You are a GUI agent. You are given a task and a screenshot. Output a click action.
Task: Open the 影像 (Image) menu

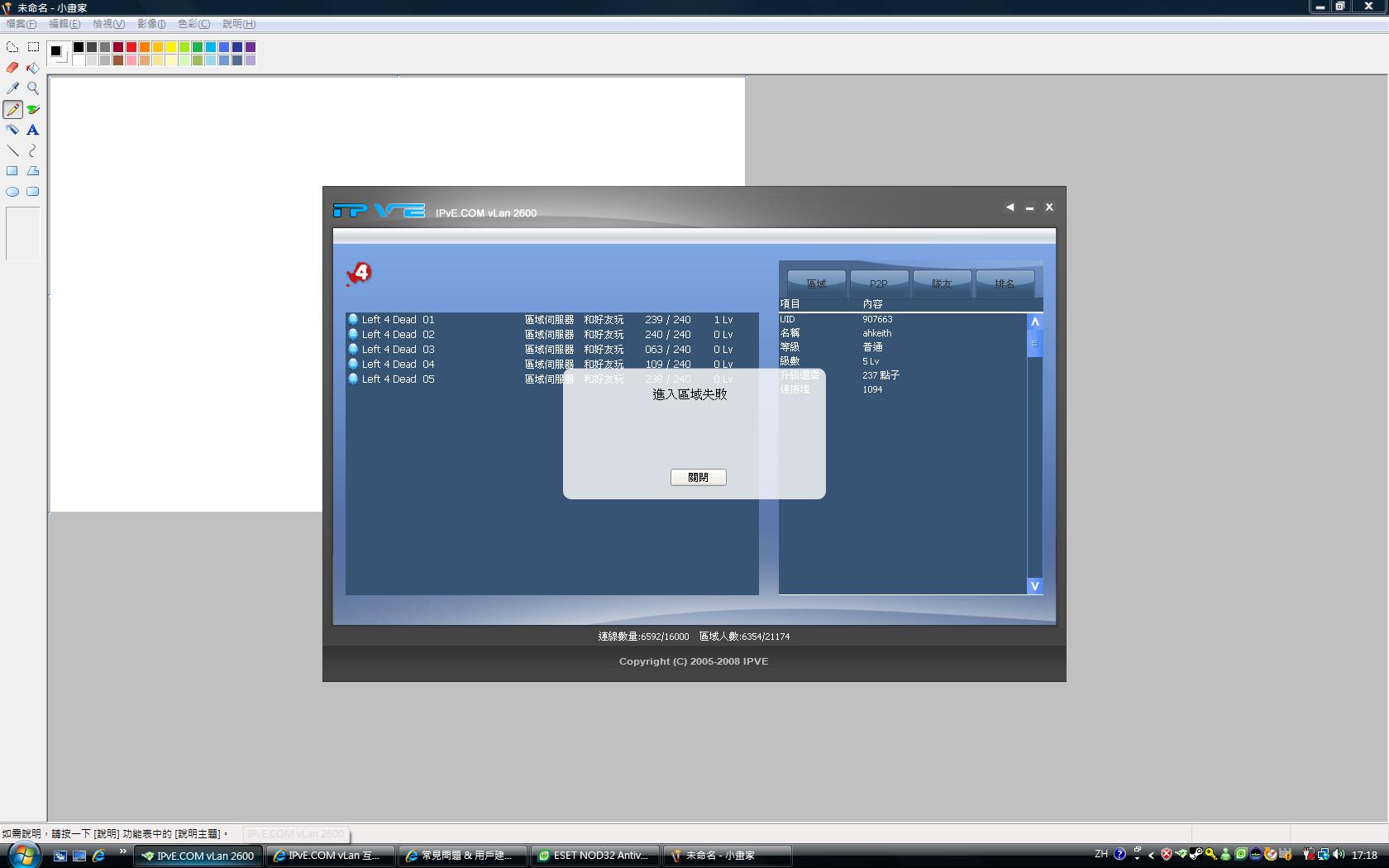(151, 24)
